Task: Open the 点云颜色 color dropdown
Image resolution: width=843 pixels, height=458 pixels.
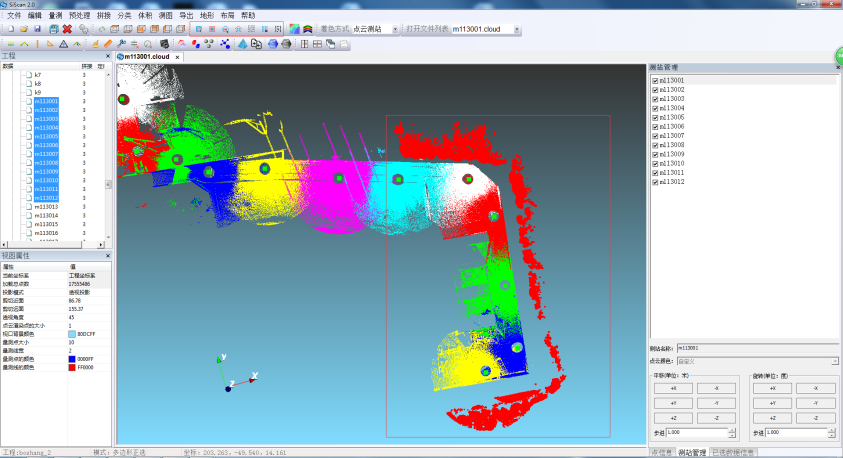Action: point(835,361)
